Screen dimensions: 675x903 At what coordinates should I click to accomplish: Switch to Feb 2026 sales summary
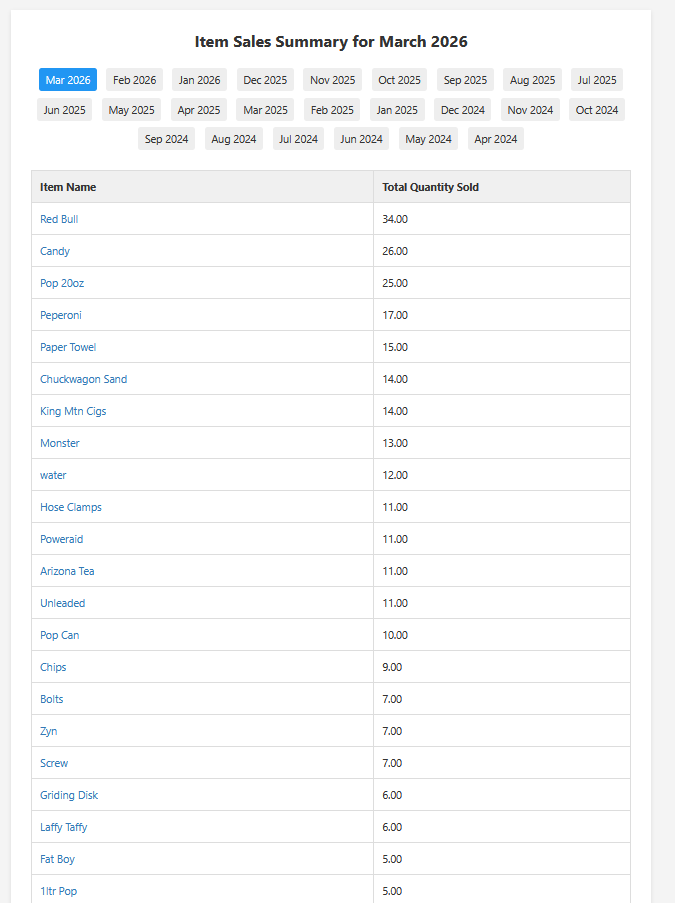pos(134,80)
